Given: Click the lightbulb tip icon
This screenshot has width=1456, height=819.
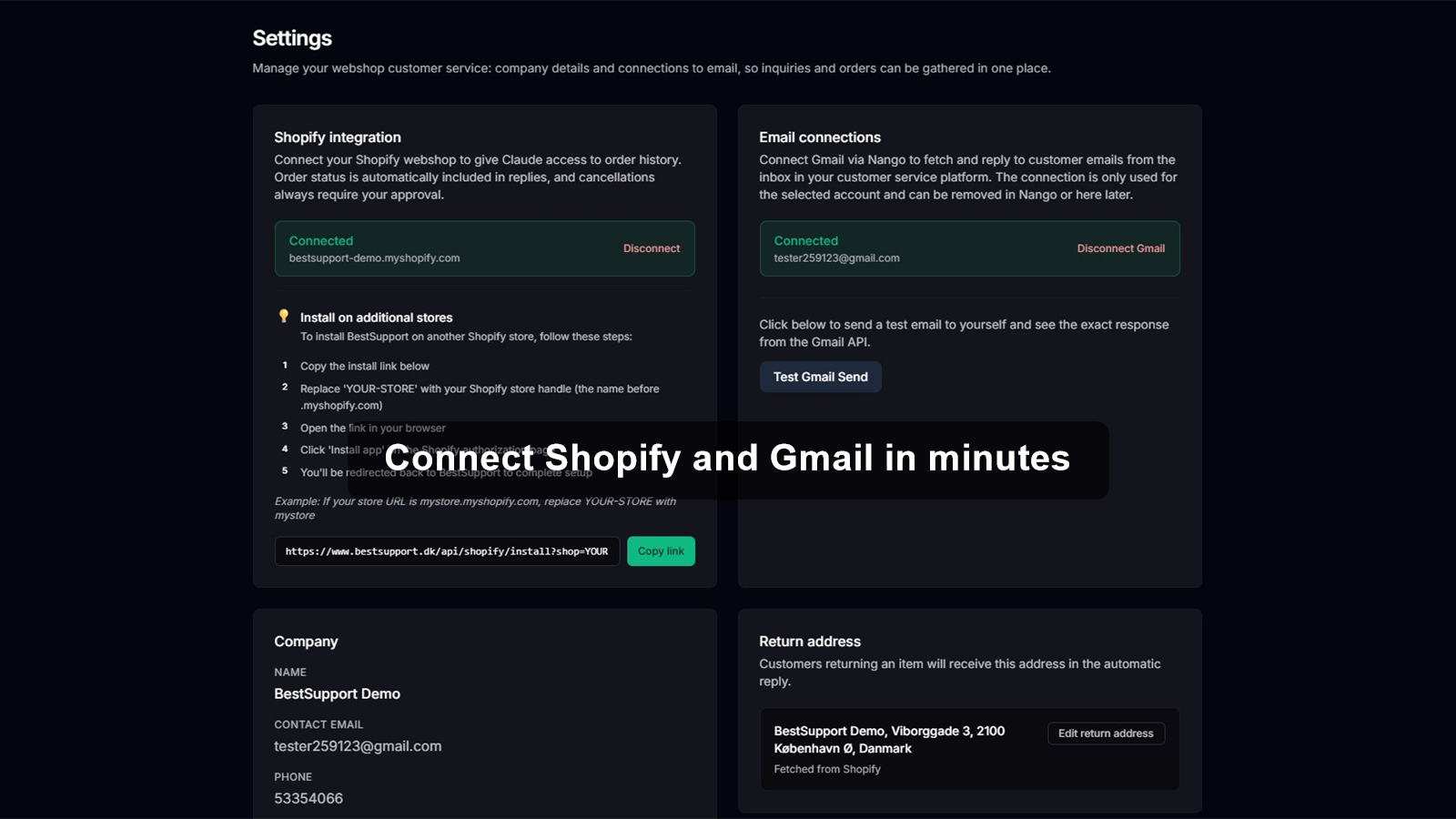Looking at the screenshot, I should 283,317.
